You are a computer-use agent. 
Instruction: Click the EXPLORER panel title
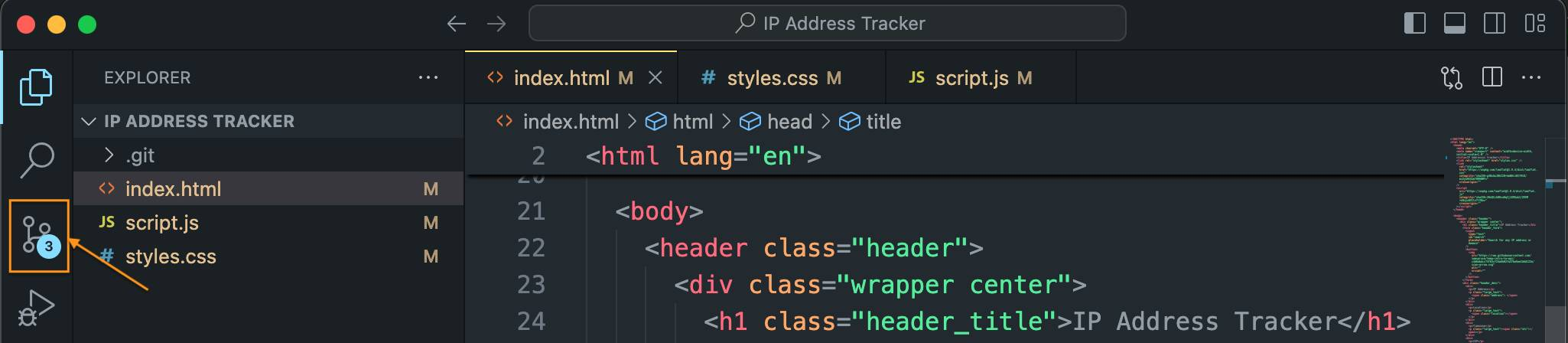[147, 77]
